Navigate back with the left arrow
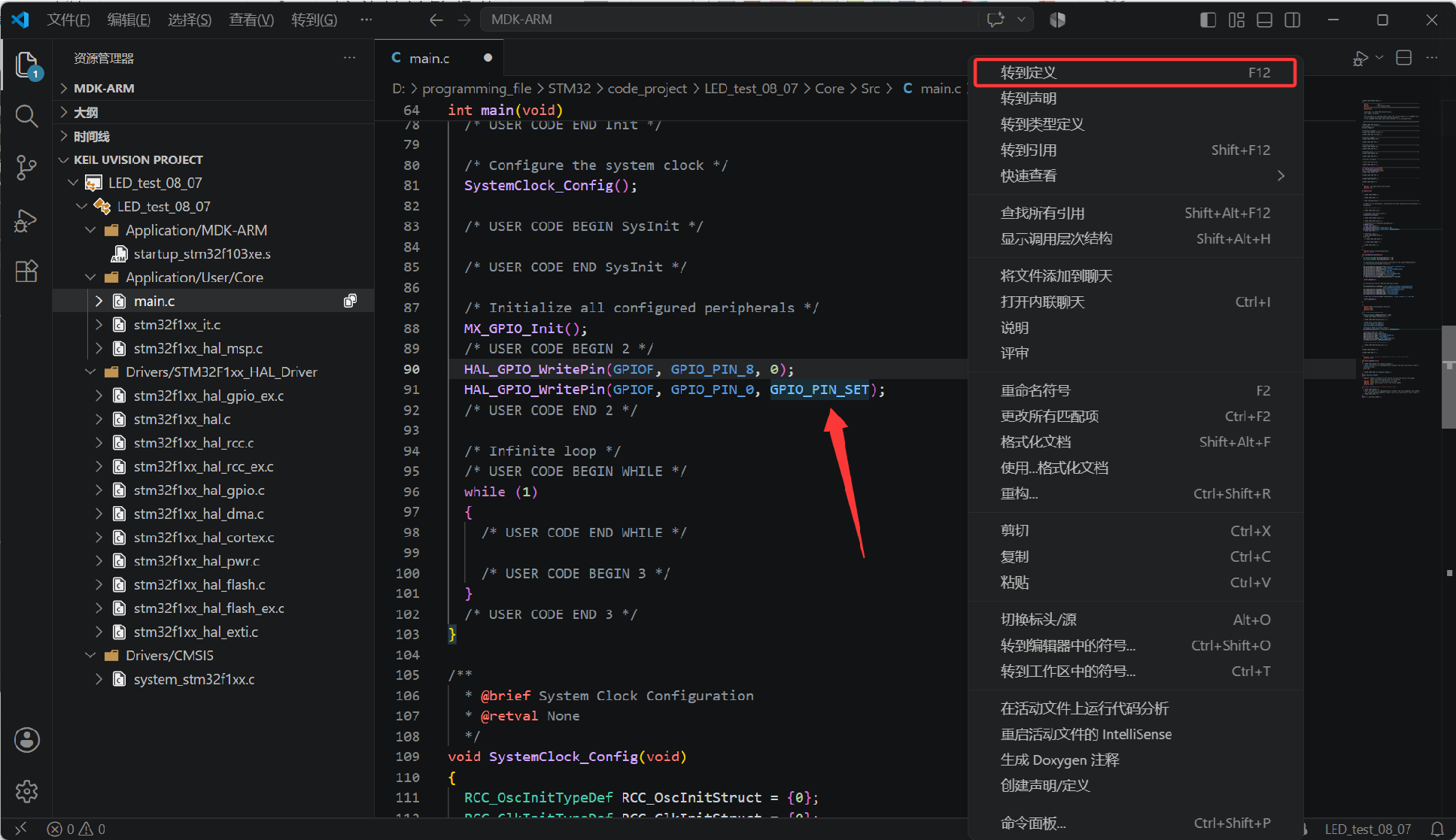The width and height of the screenshot is (1456, 840). pos(436,20)
